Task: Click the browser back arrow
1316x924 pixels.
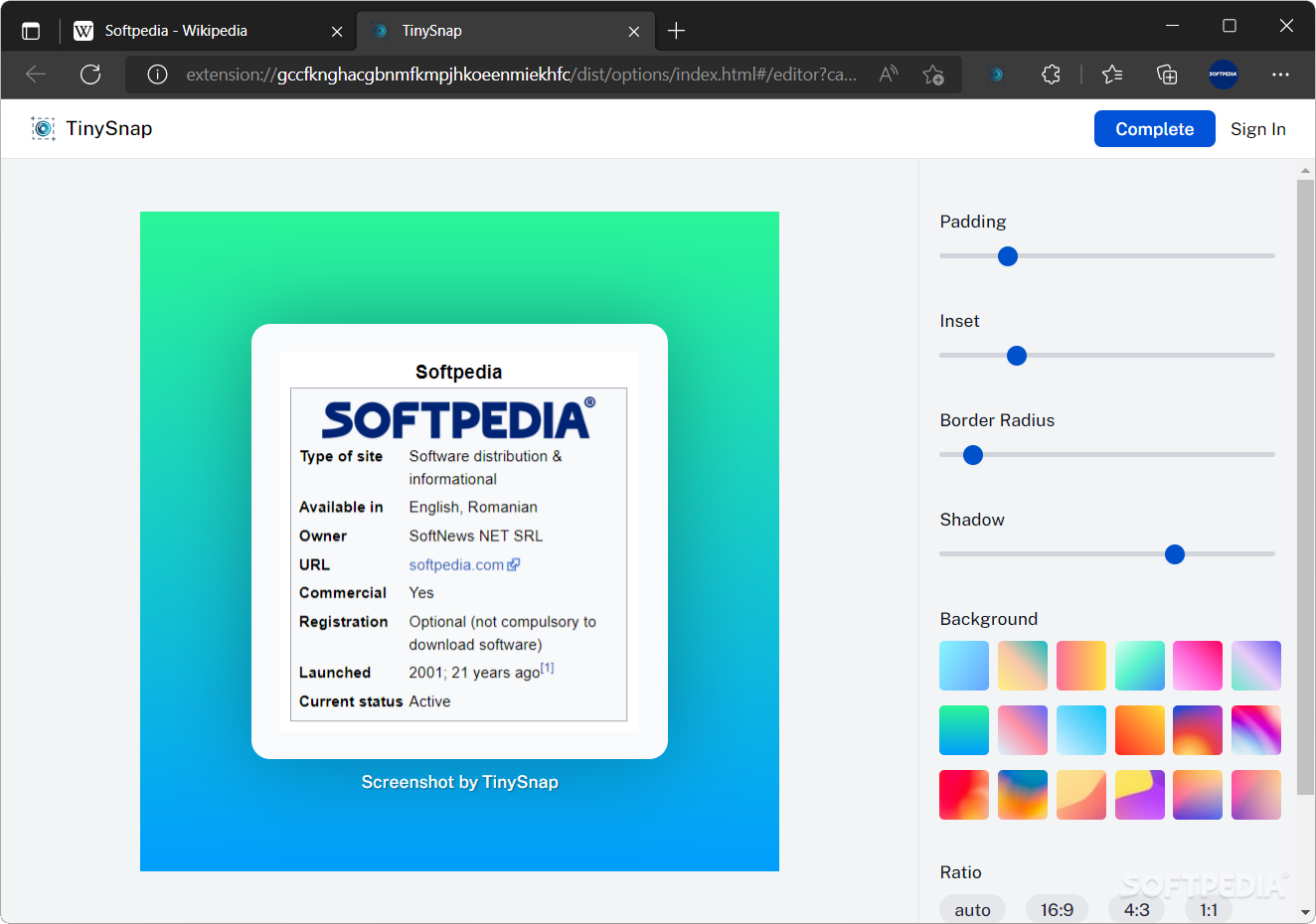Action: (36, 75)
